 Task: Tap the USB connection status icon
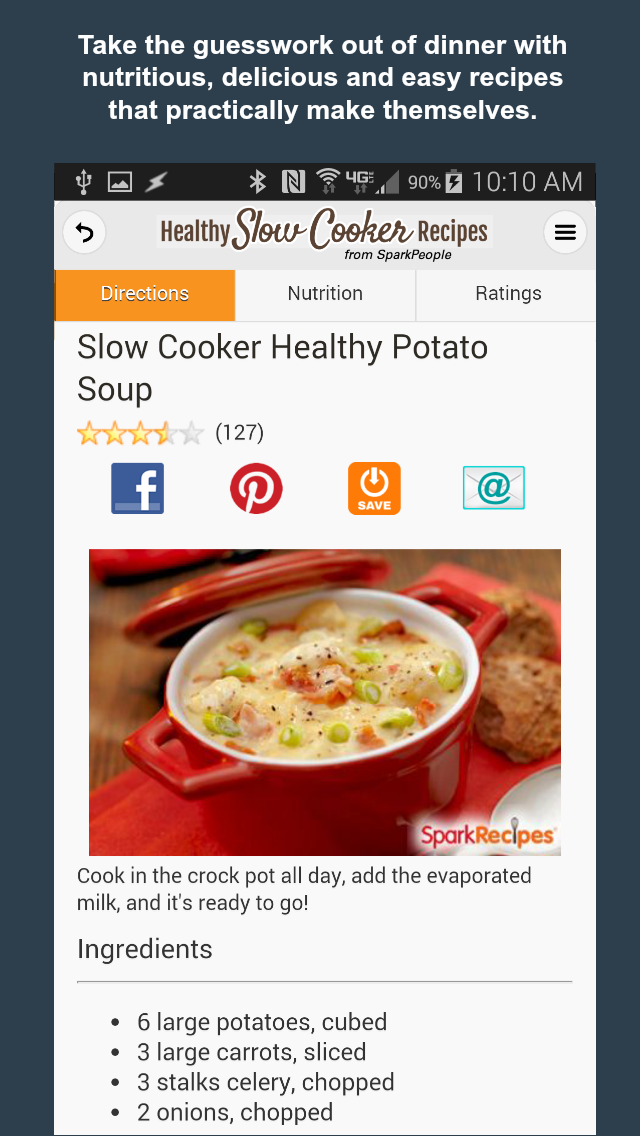coord(83,182)
